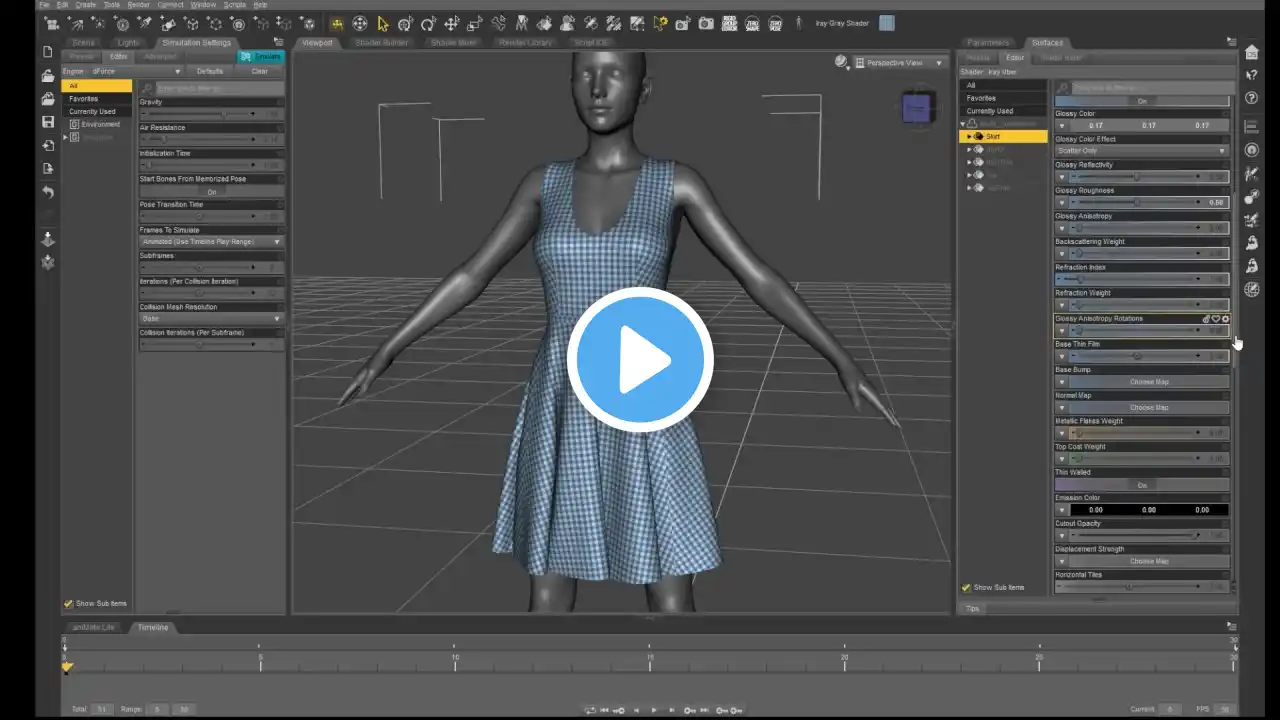
Task: Click the Save file icon in left sidebar
Action: 47,122
